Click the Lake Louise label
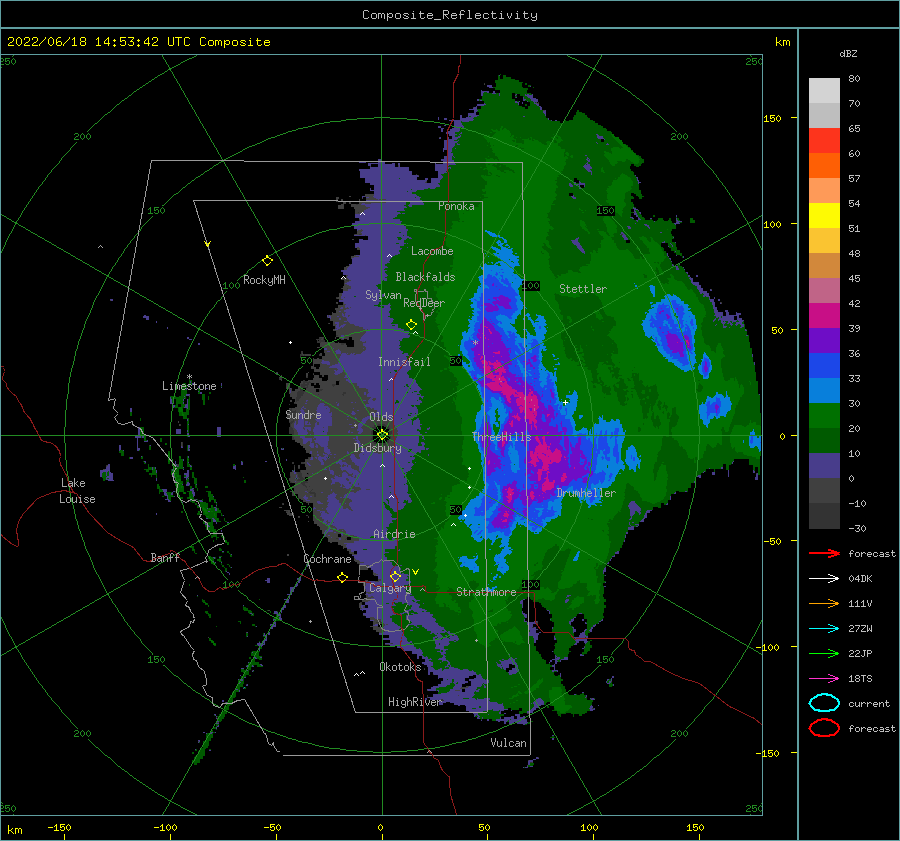 [77, 491]
